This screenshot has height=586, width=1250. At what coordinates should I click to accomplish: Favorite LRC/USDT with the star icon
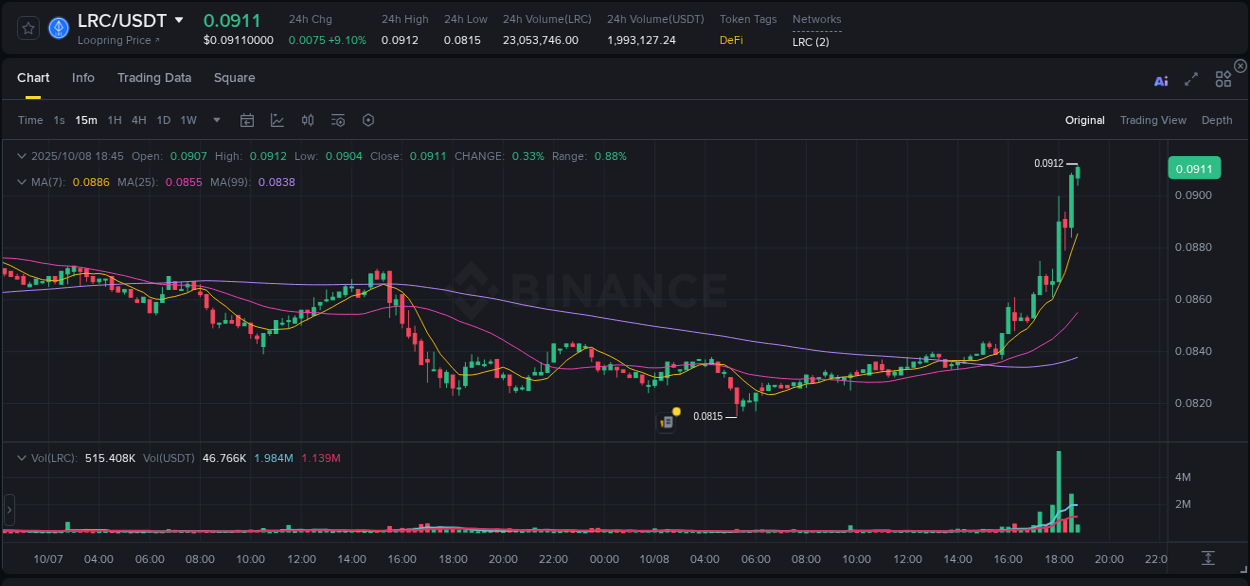[28, 29]
